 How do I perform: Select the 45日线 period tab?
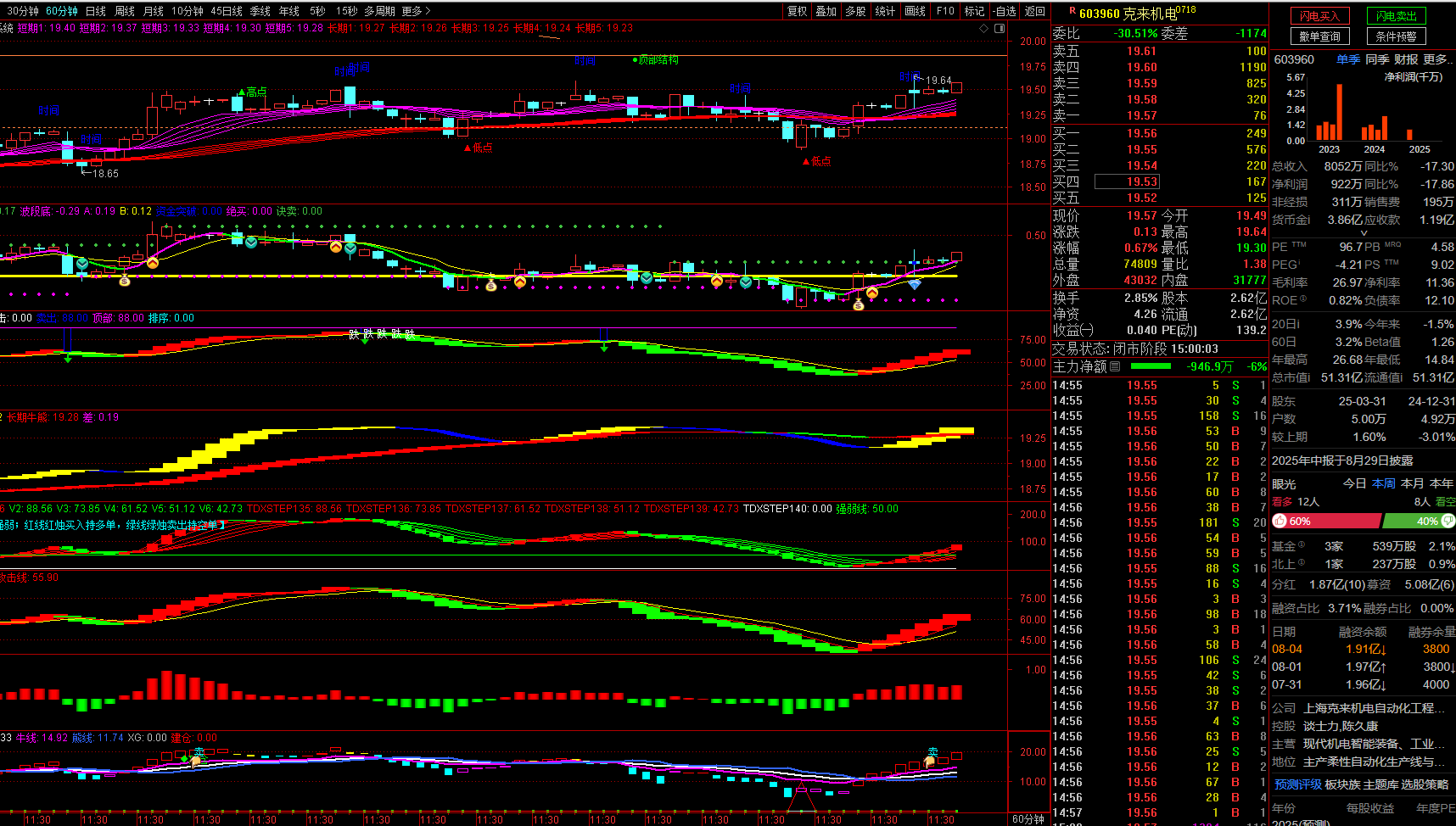(x=227, y=11)
